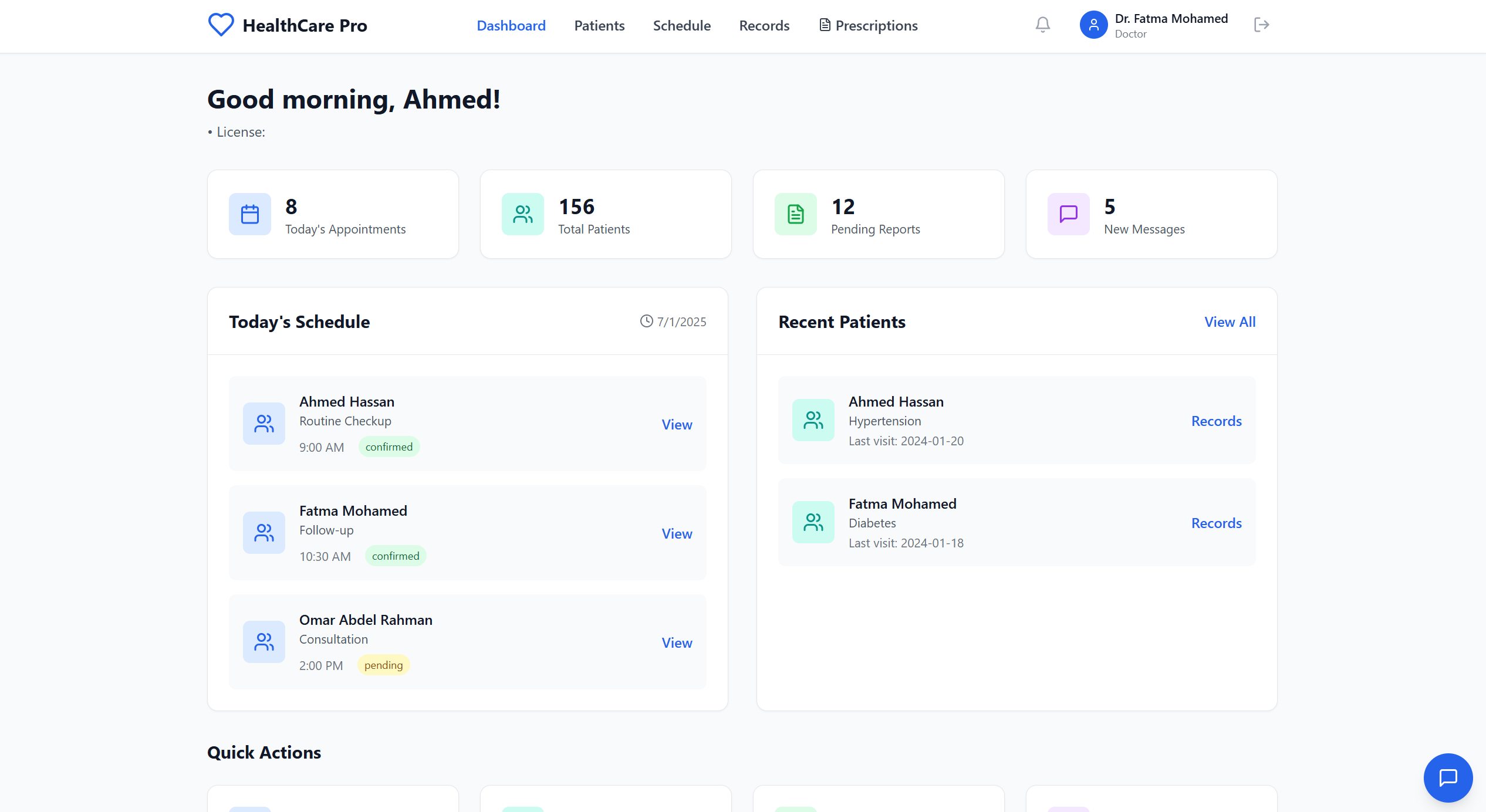The height and width of the screenshot is (812, 1486).
Task: Click View All recent patients
Action: [1230, 322]
